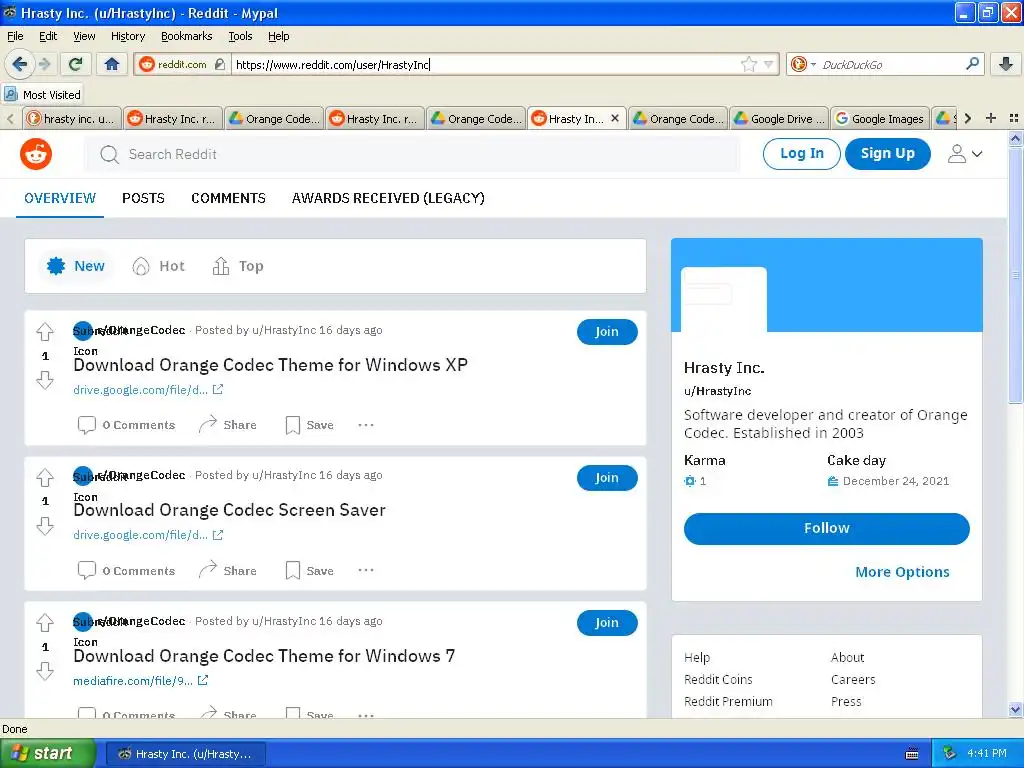Open the Edit menu
Image resolution: width=1024 pixels, height=768 pixels.
pyautogui.click(x=48, y=36)
